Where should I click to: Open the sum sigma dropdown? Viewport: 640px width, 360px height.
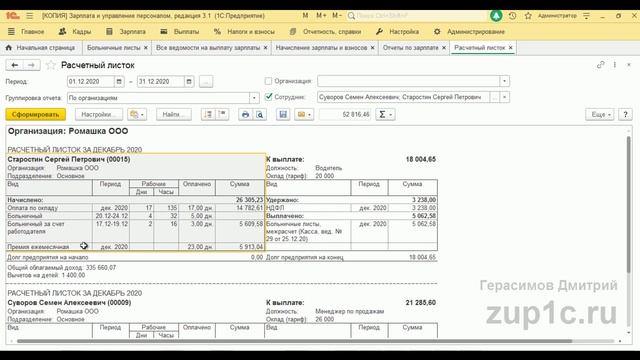(385, 115)
